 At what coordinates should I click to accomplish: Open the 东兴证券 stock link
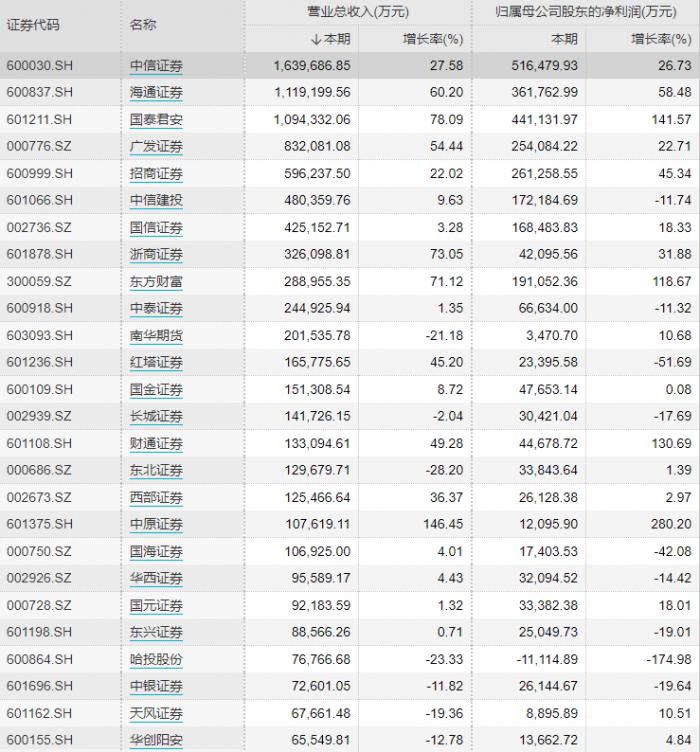(x=156, y=632)
